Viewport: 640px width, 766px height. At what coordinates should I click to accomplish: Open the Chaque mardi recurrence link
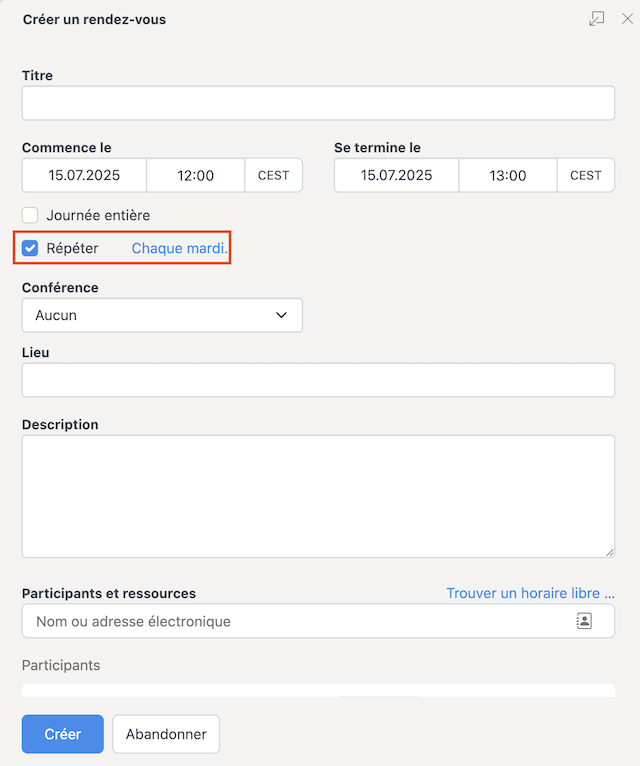tap(179, 248)
